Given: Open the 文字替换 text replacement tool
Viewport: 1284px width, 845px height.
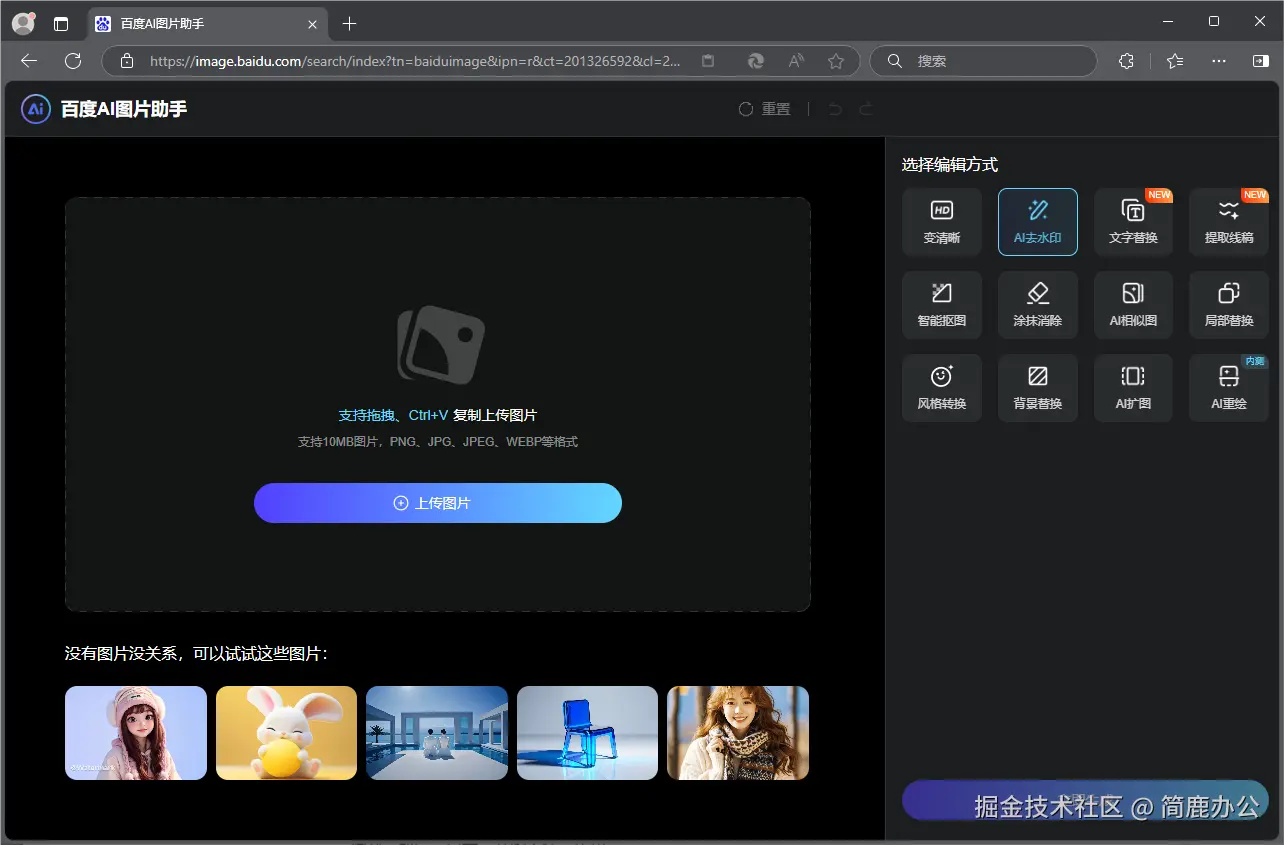Looking at the screenshot, I should pos(1132,221).
